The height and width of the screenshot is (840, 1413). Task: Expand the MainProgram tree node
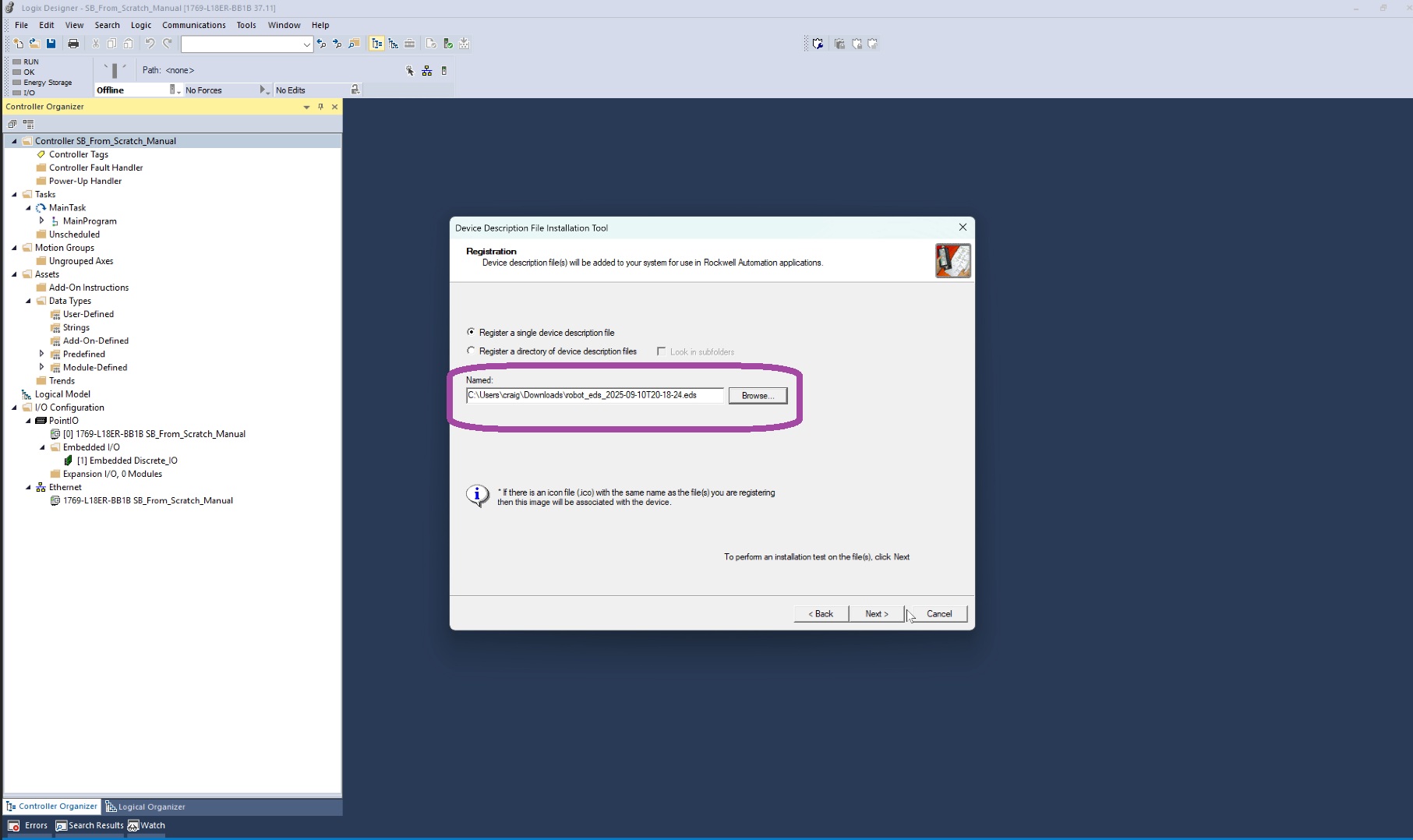(41, 221)
